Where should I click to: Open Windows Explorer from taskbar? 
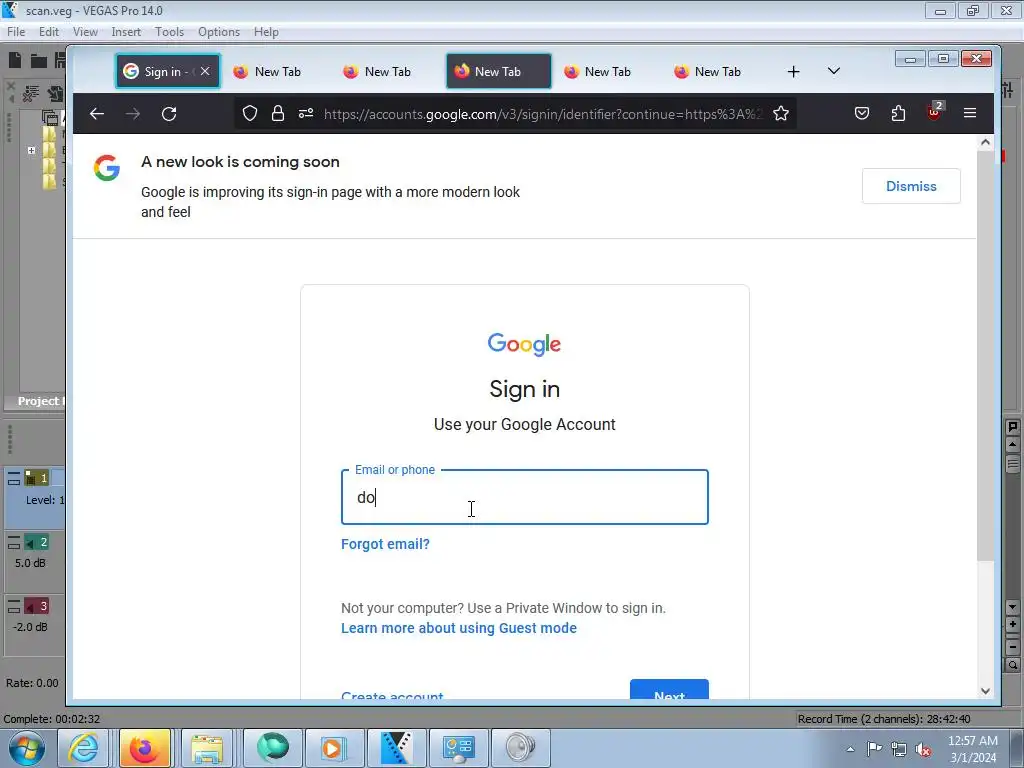pyautogui.click(x=206, y=748)
